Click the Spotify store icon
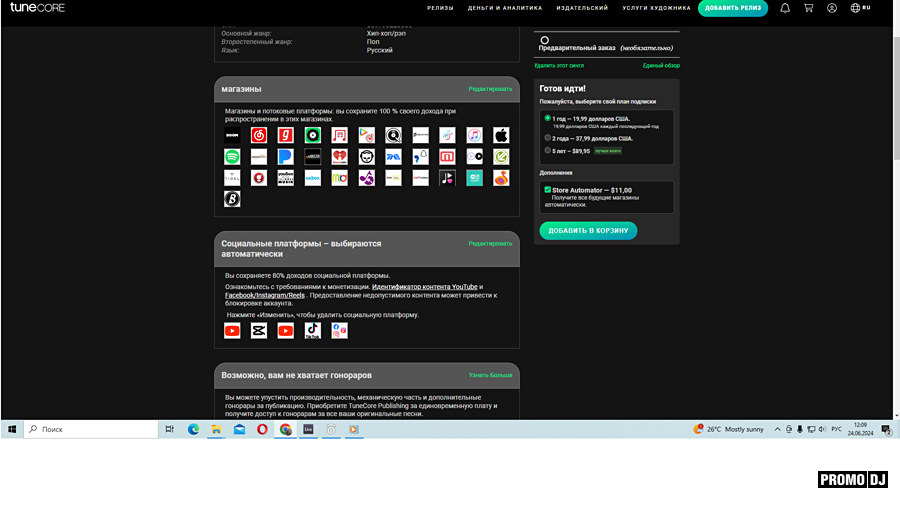Image resolution: width=900 pixels, height=506 pixels. pyautogui.click(x=232, y=156)
